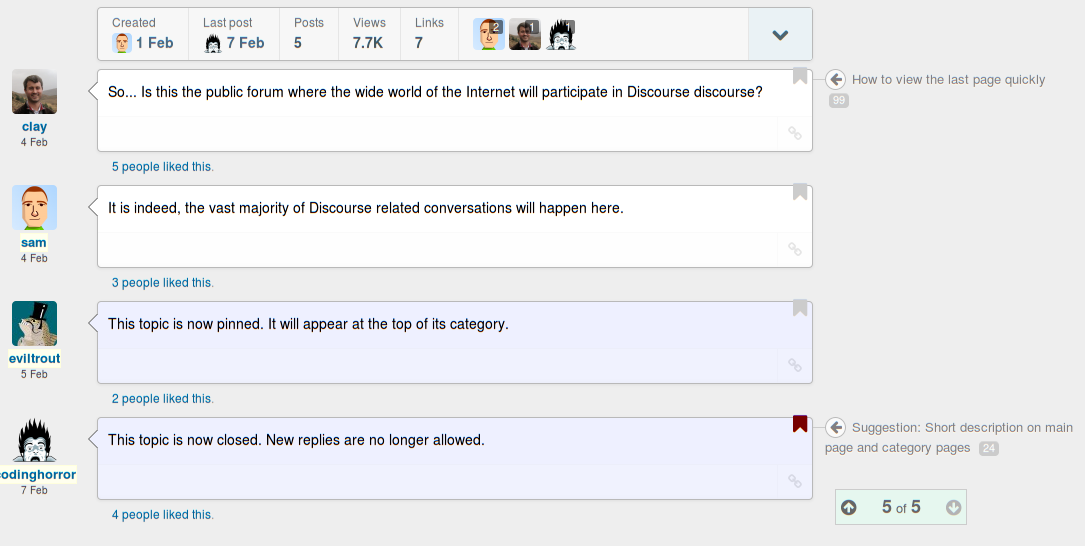Show who liked: 5 people liked this

[x=163, y=167]
